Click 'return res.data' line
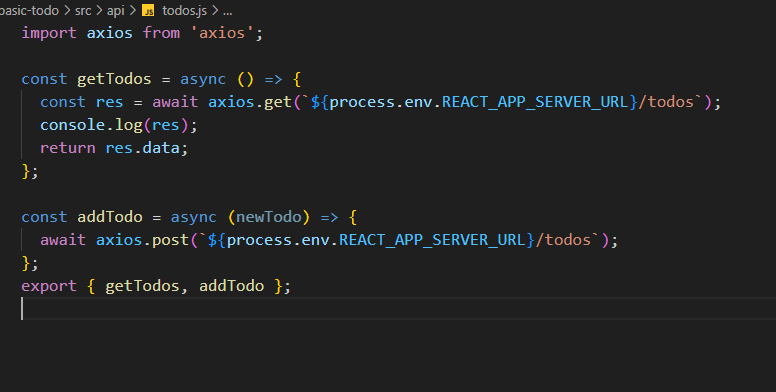Screen dimensions: 776x392 114,148
